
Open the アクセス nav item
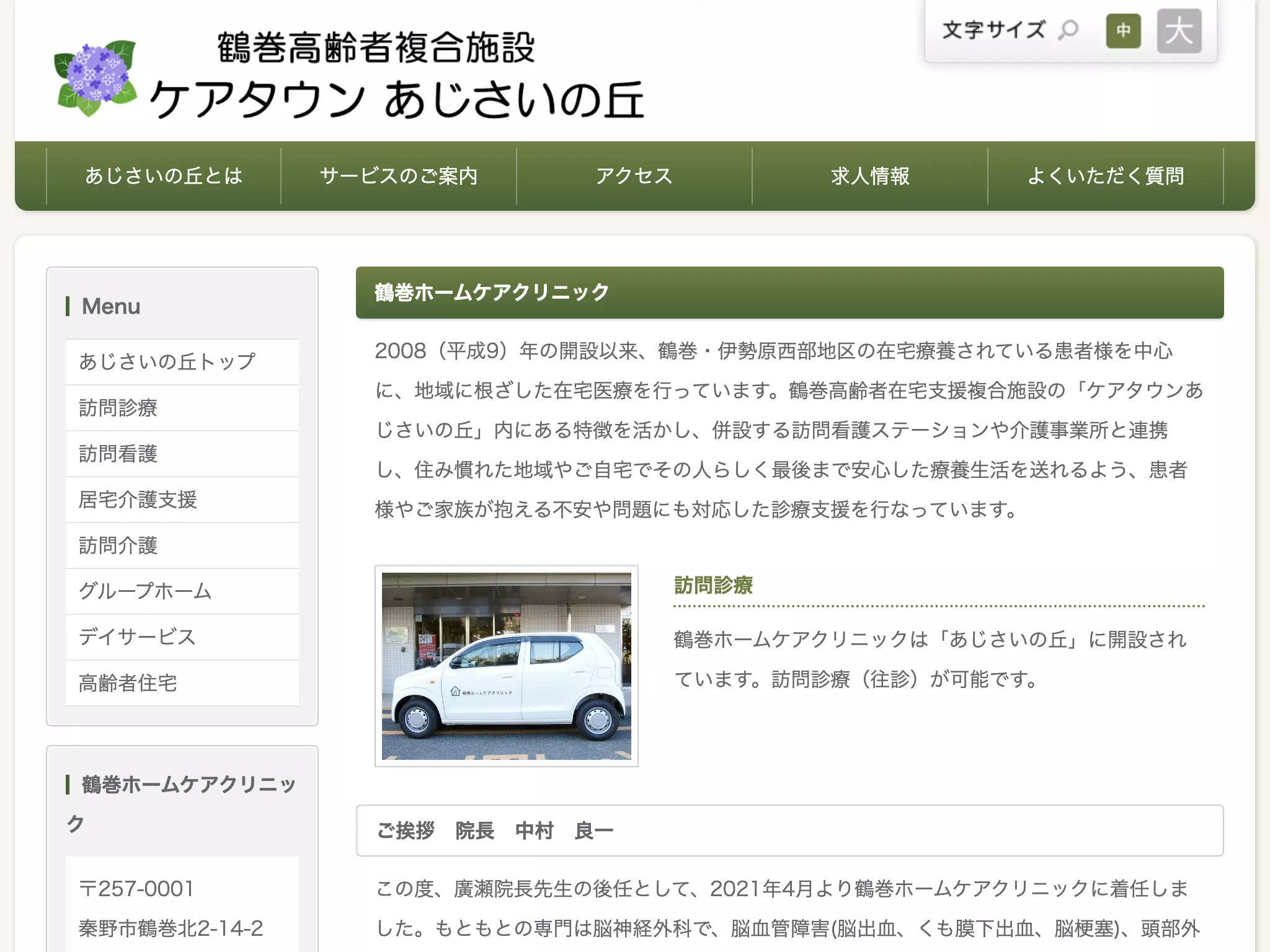[634, 176]
